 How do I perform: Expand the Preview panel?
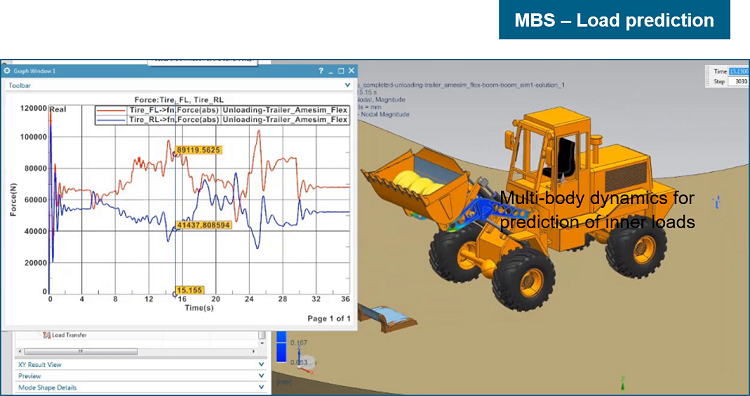(x=261, y=376)
